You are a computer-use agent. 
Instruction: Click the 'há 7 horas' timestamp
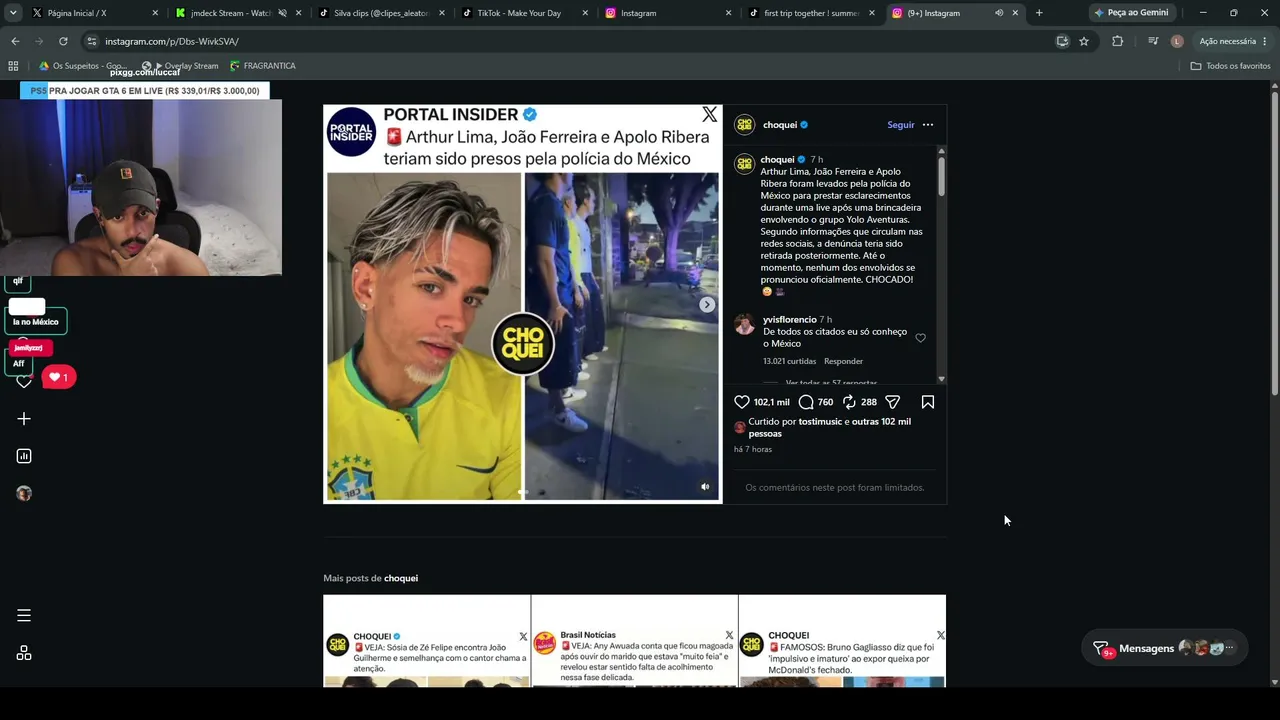(753, 450)
